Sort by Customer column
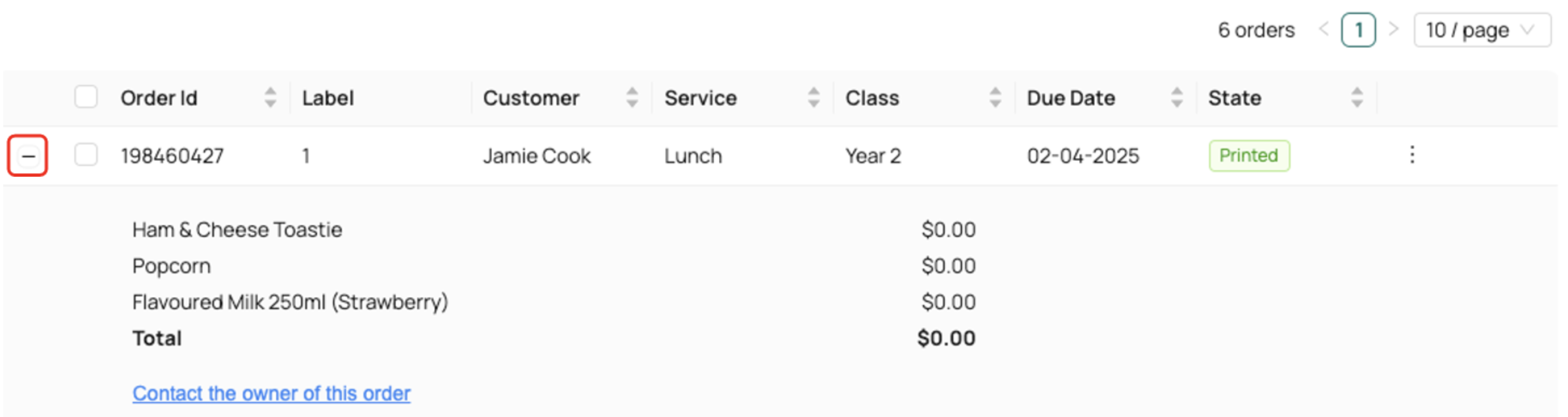The image size is (1568, 417). [x=632, y=98]
